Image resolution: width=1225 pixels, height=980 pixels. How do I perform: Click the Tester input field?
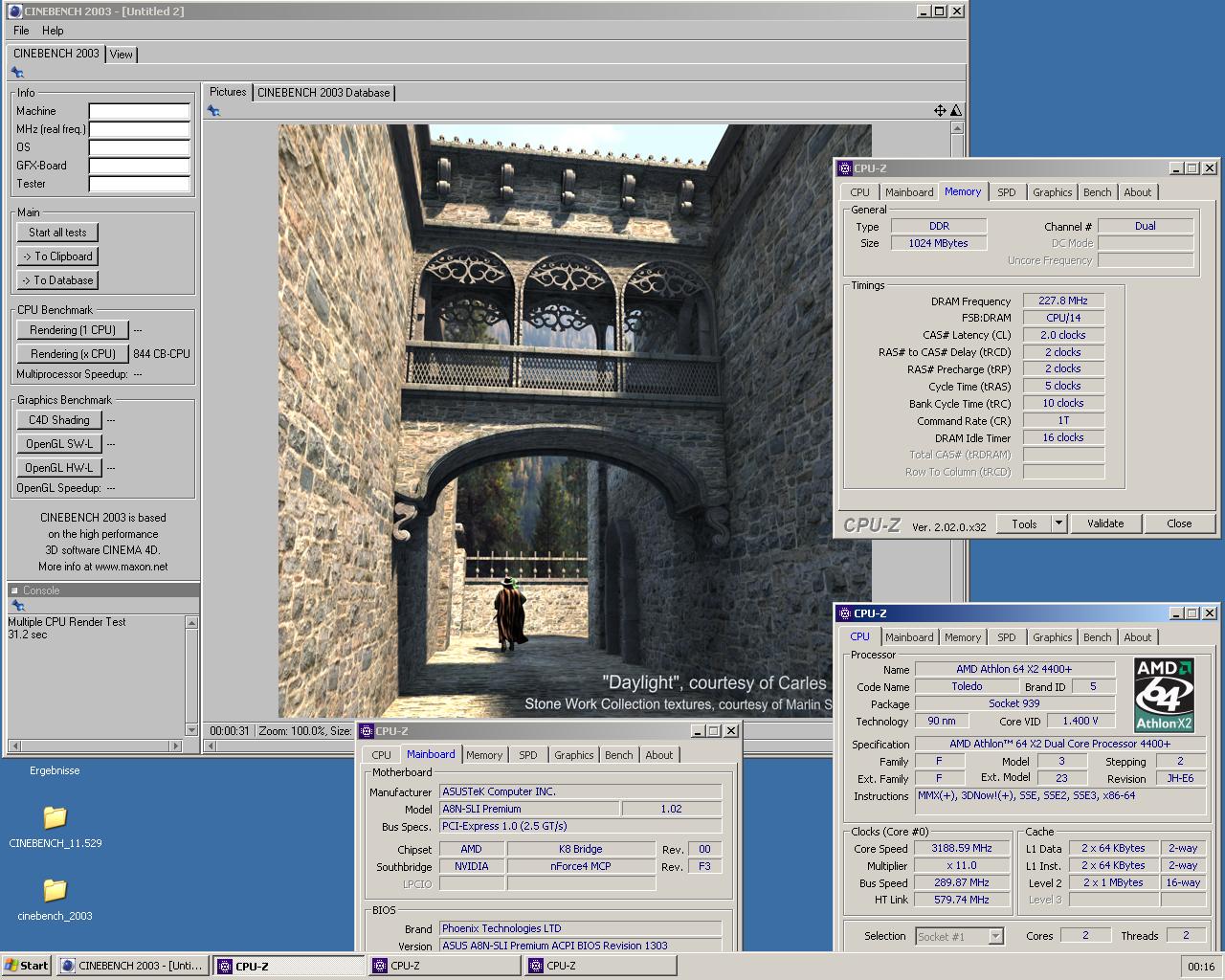click(139, 184)
